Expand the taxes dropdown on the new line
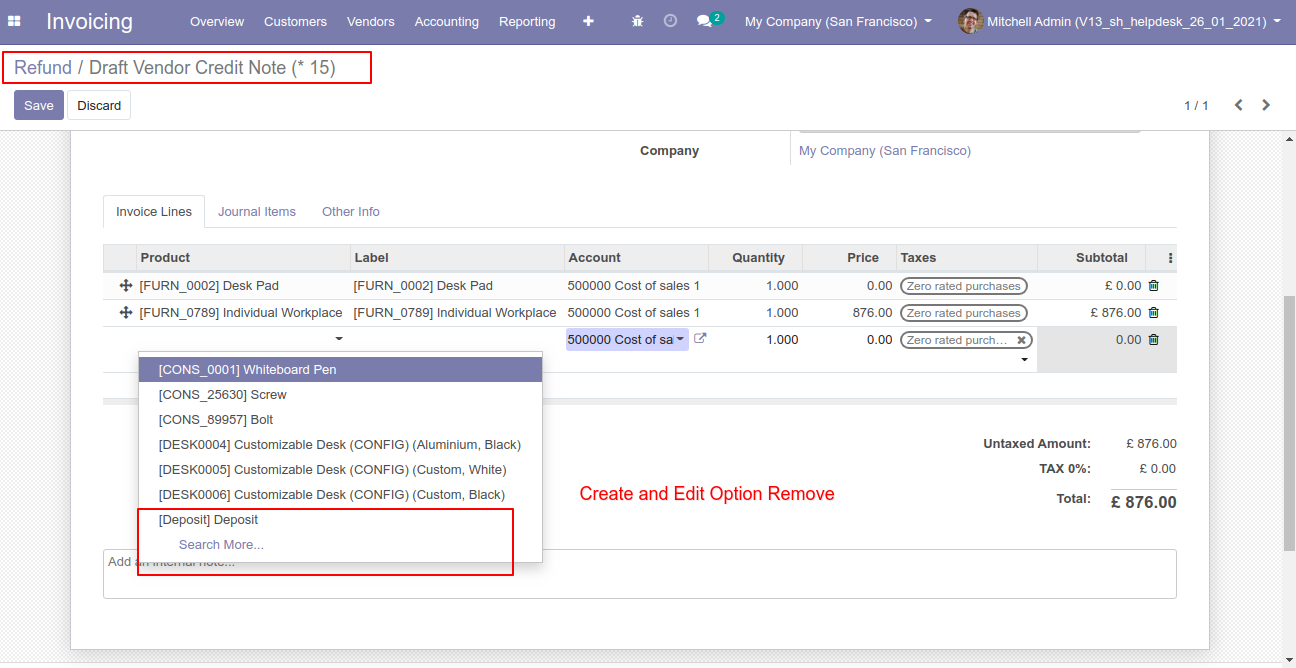The height and width of the screenshot is (668, 1296). 1024,360
